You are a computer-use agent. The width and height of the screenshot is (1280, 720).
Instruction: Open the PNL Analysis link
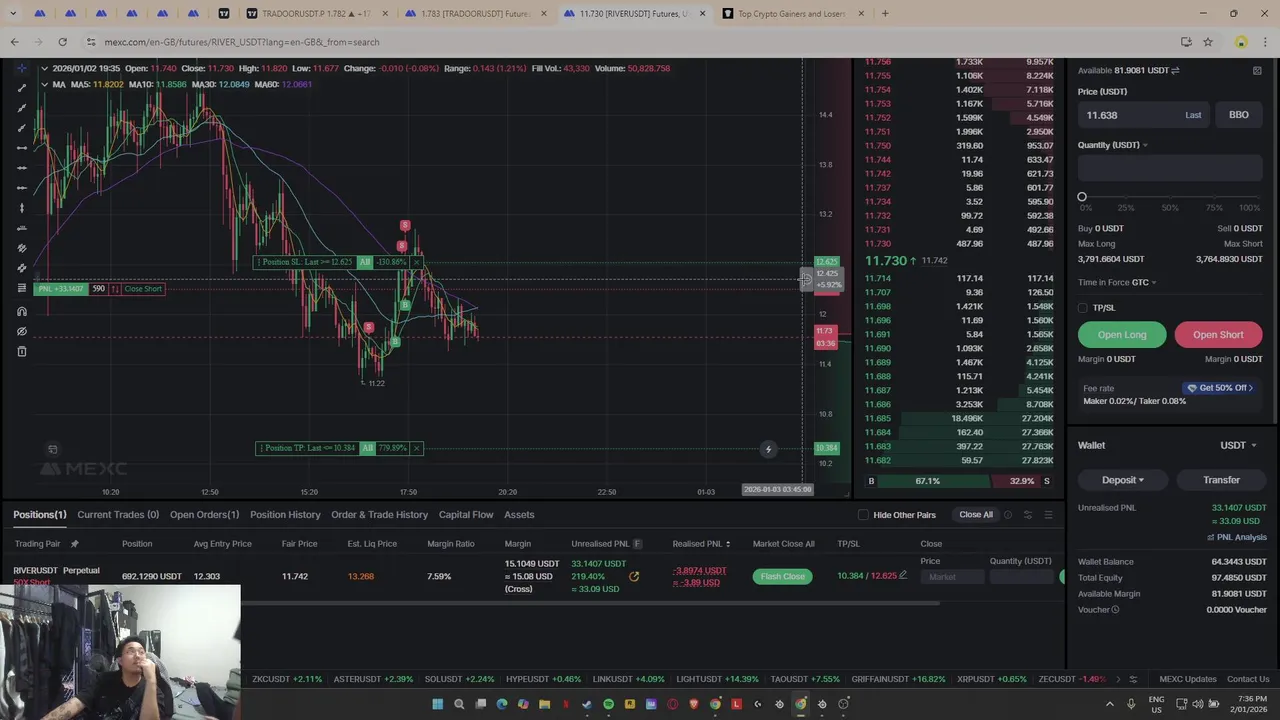(1236, 537)
